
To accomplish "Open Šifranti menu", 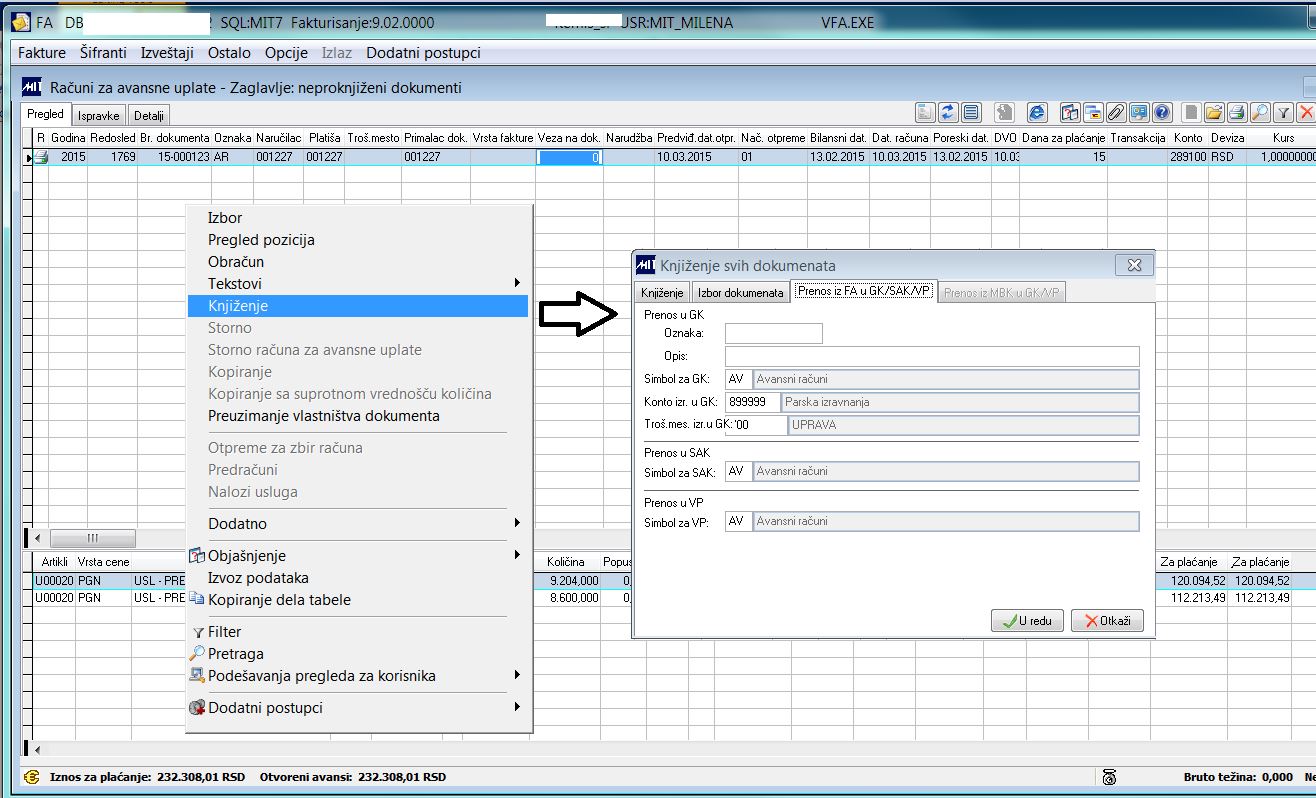I will point(103,53).
